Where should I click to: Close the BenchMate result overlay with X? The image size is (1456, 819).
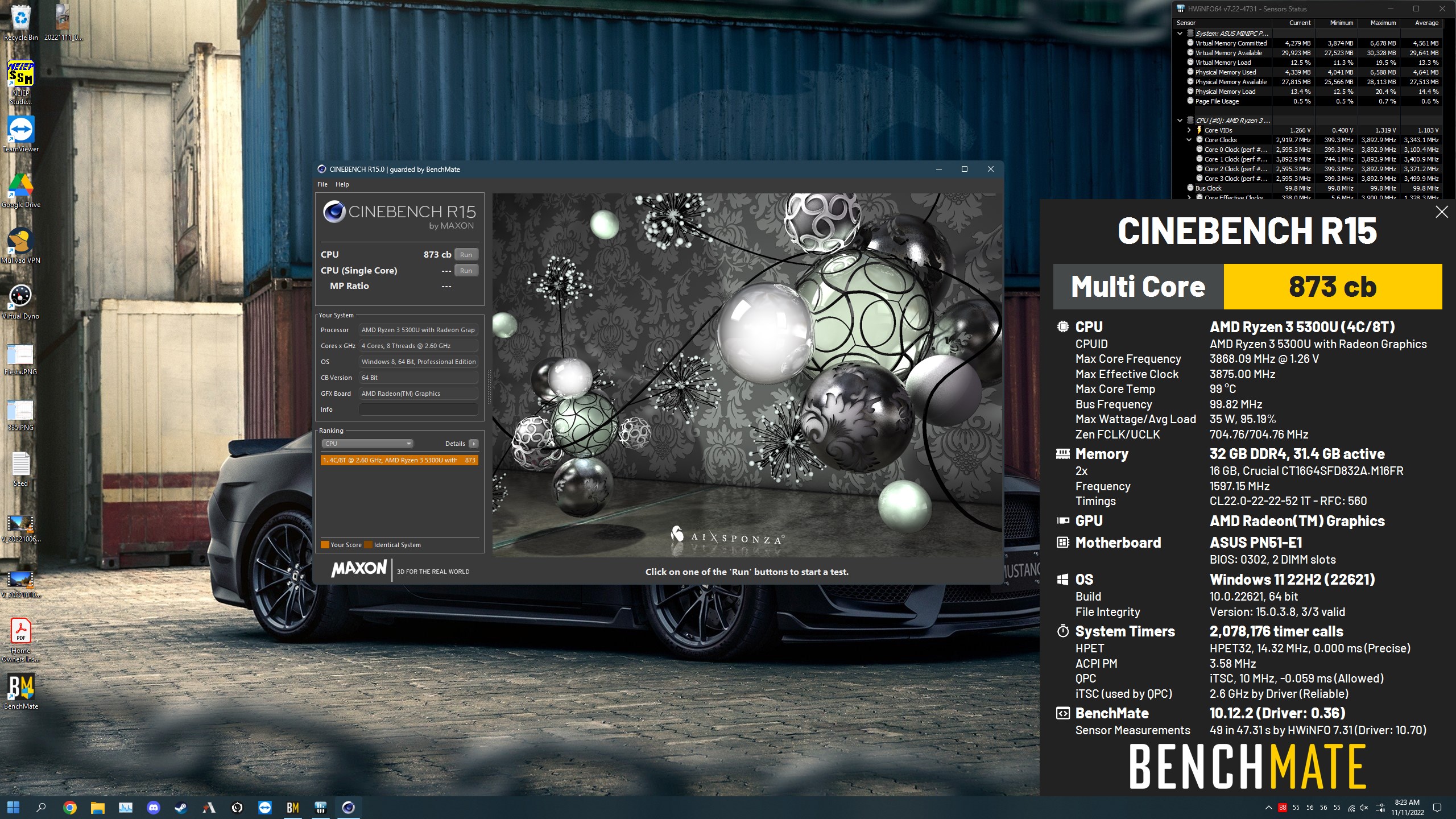[x=1441, y=212]
